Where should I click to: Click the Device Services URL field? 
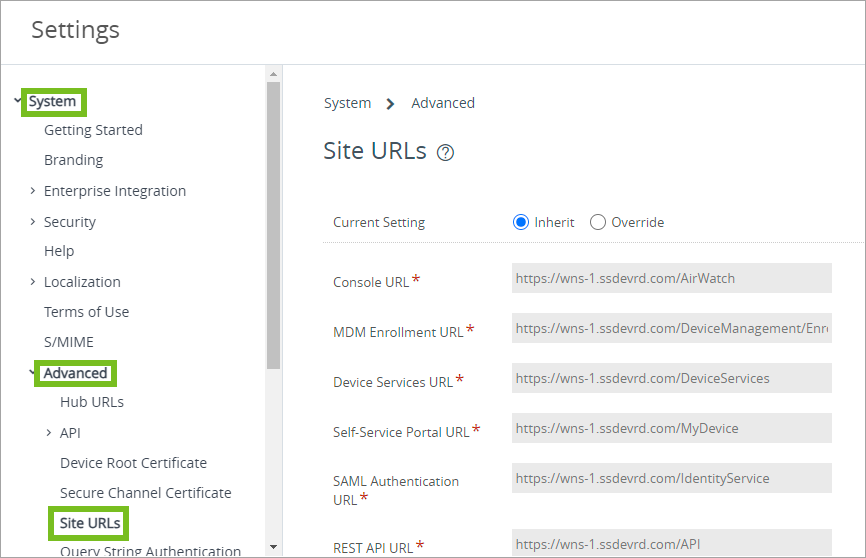point(672,378)
